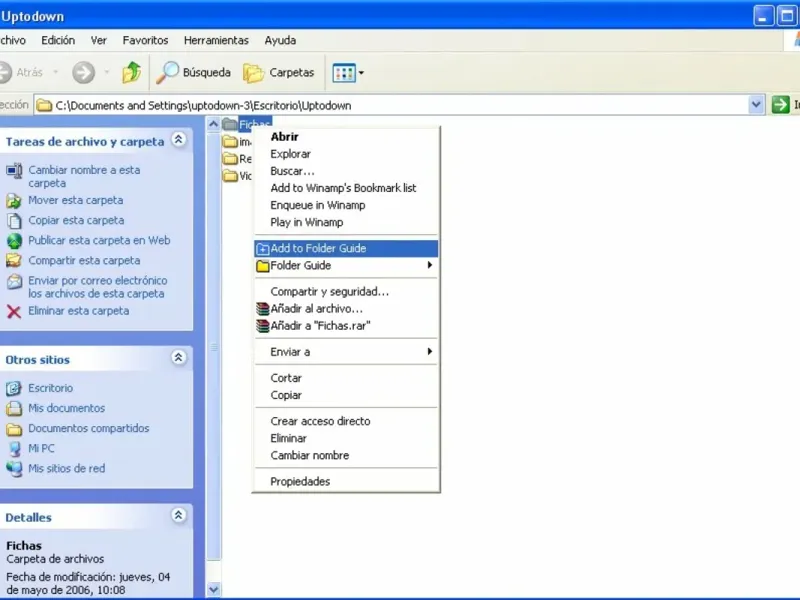
Task: Expand the Enviar a submenu arrow
Action: [x=430, y=352]
